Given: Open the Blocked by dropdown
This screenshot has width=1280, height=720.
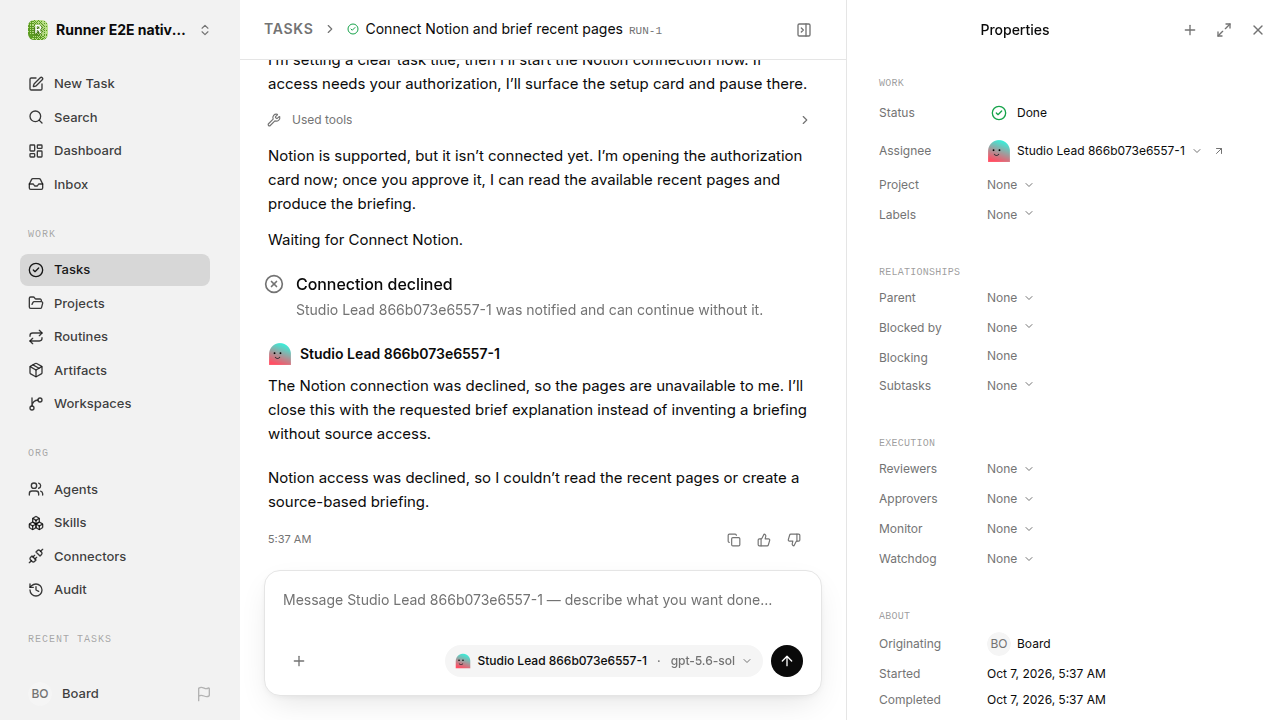Looking at the screenshot, I should (x=1010, y=328).
